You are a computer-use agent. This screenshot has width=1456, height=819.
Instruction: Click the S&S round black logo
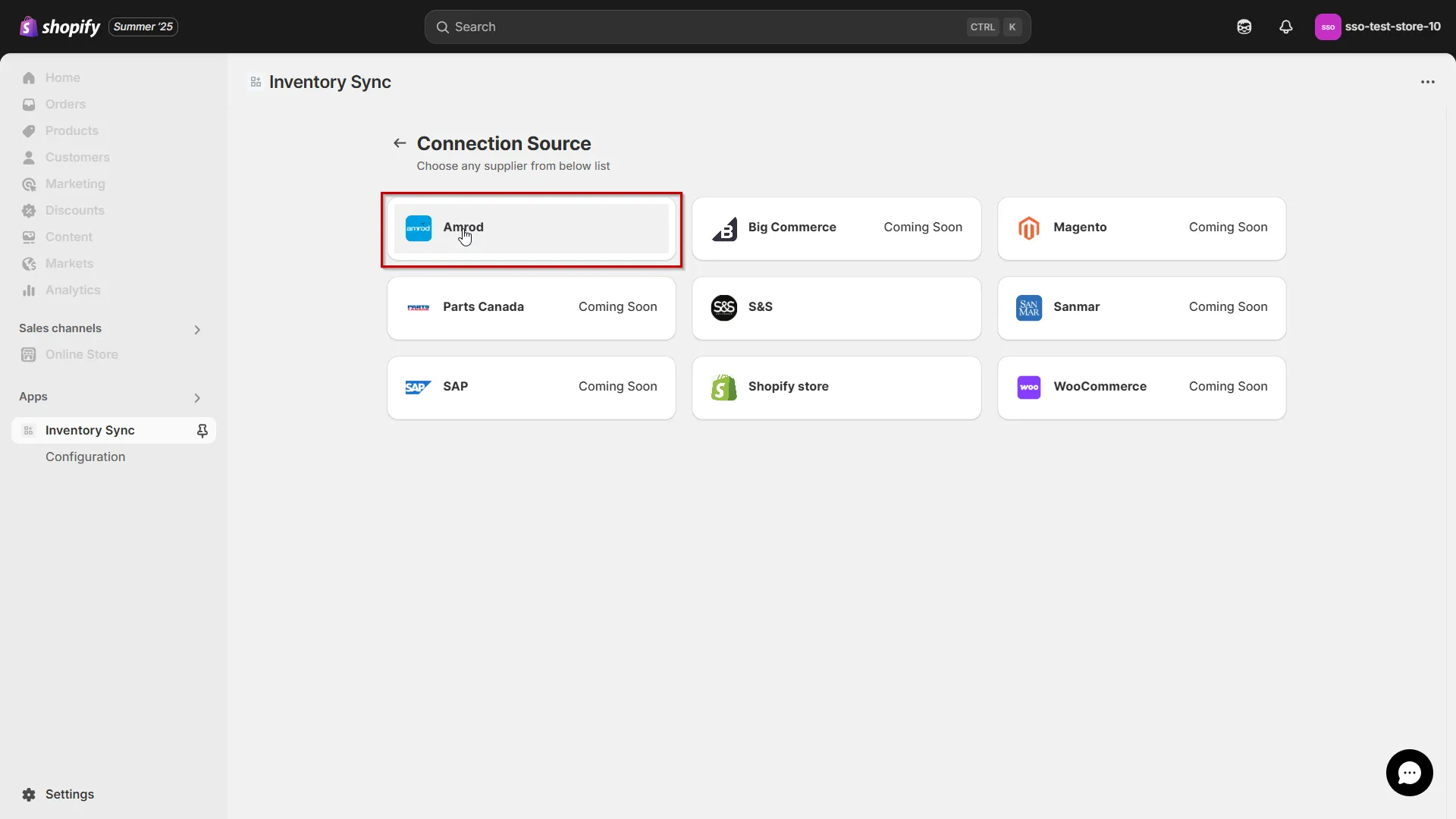(724, 308)
